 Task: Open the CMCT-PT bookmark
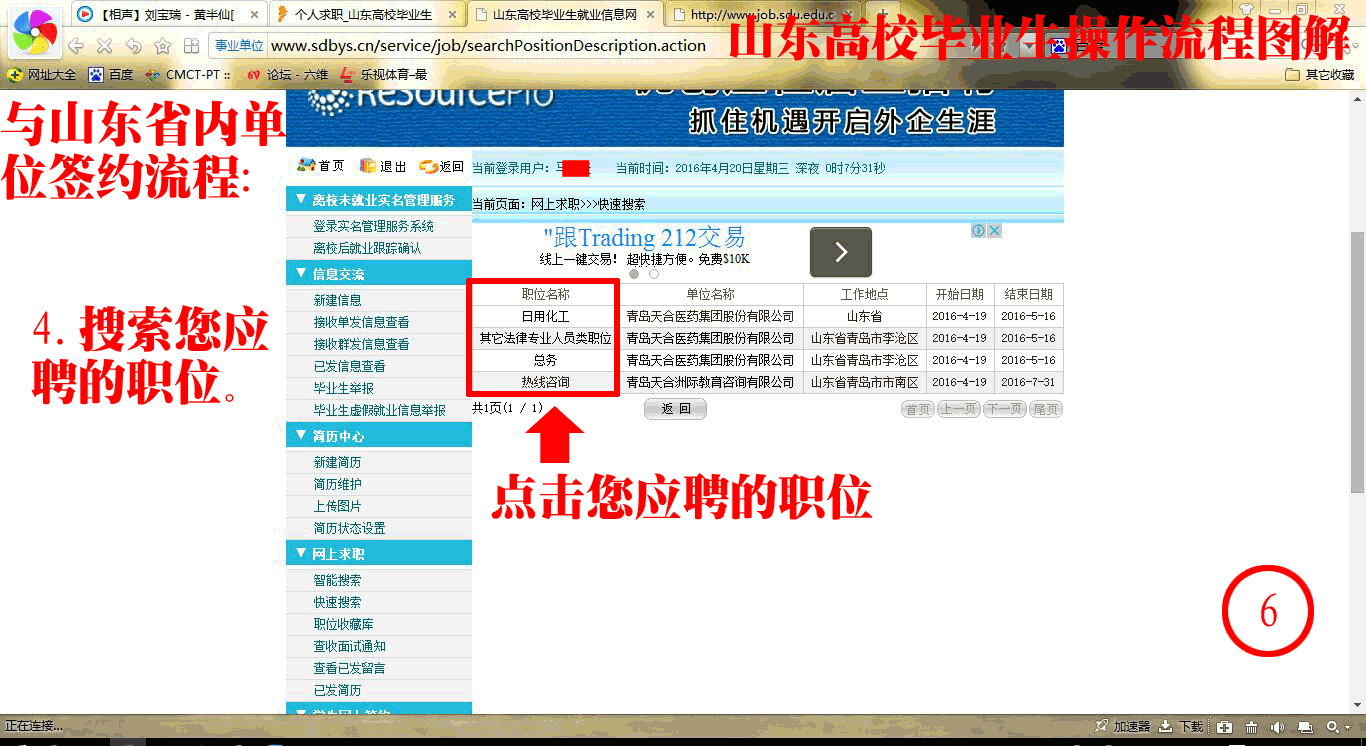click(x=189, y=74)
